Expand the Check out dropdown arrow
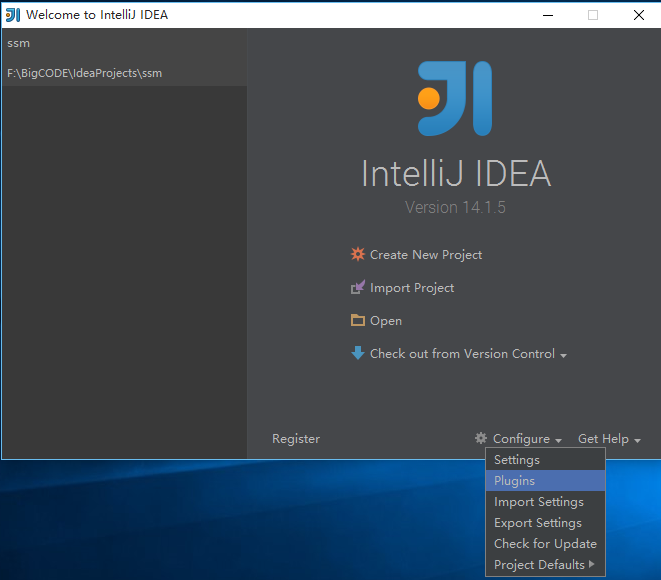The height and width of the screenshot is (580, 661). tap(563, 356)
